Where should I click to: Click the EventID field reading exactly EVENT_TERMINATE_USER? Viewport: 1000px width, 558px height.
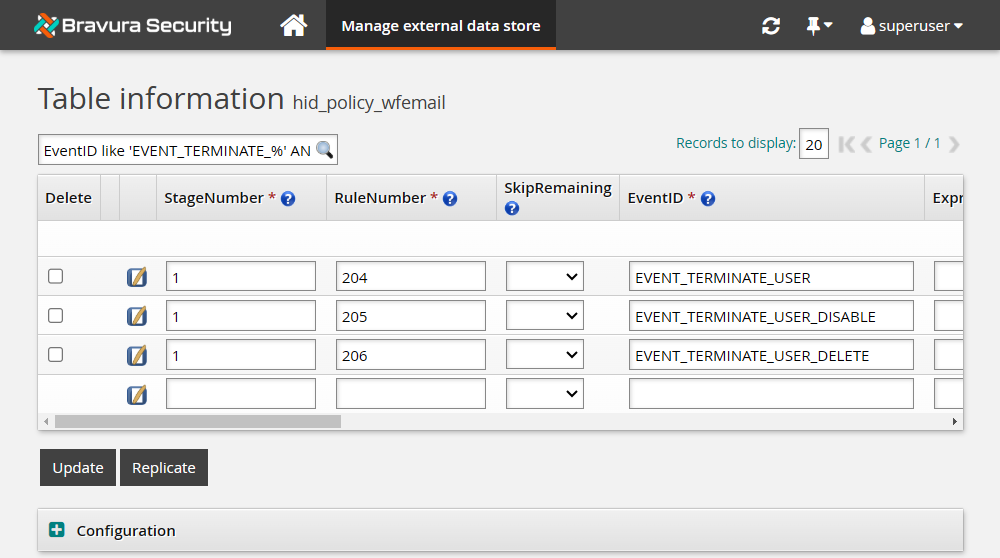[771, 276]
